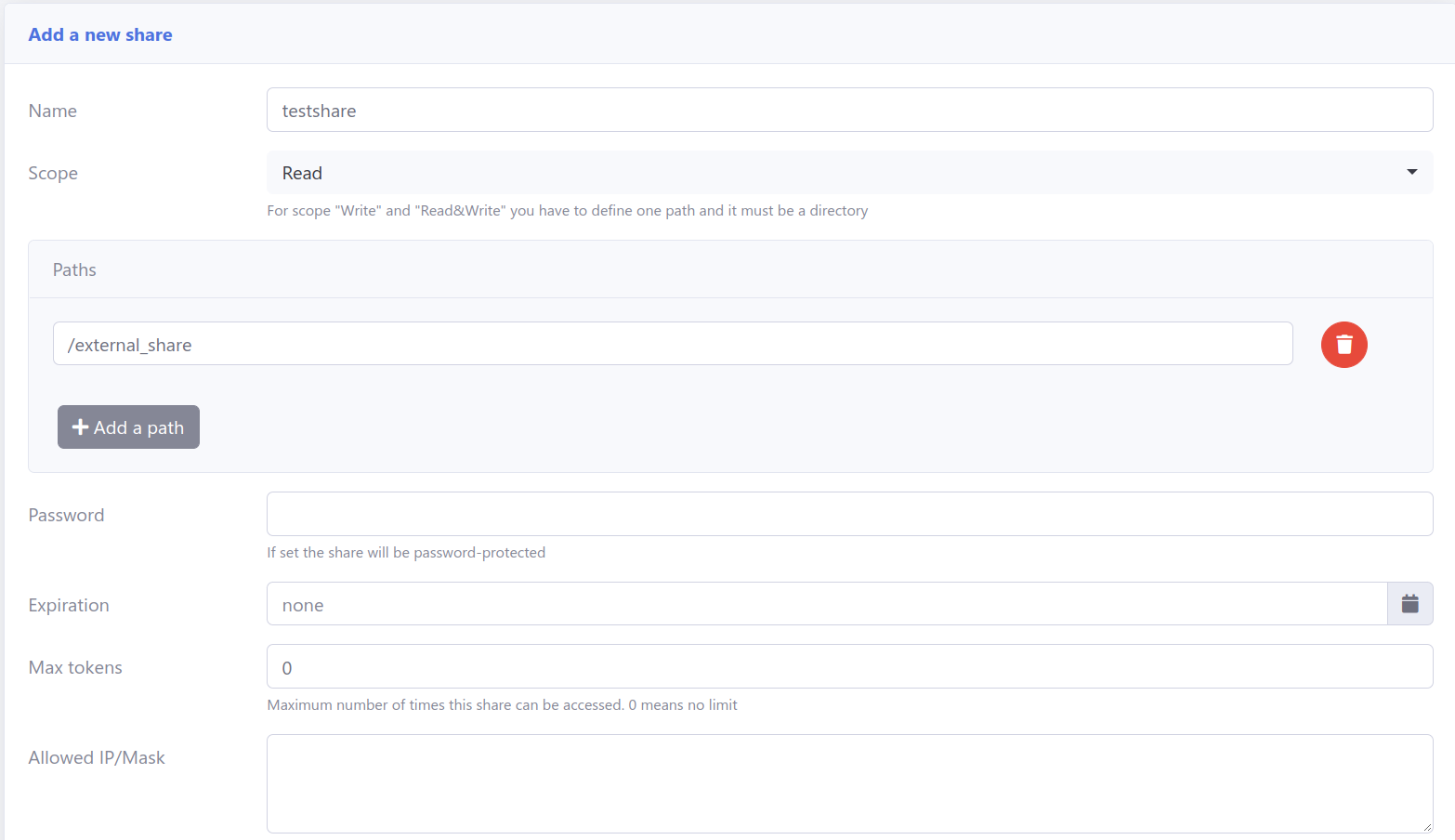
Task: Click the 'Add a new share' heading
Action: (x=100, y=34)
